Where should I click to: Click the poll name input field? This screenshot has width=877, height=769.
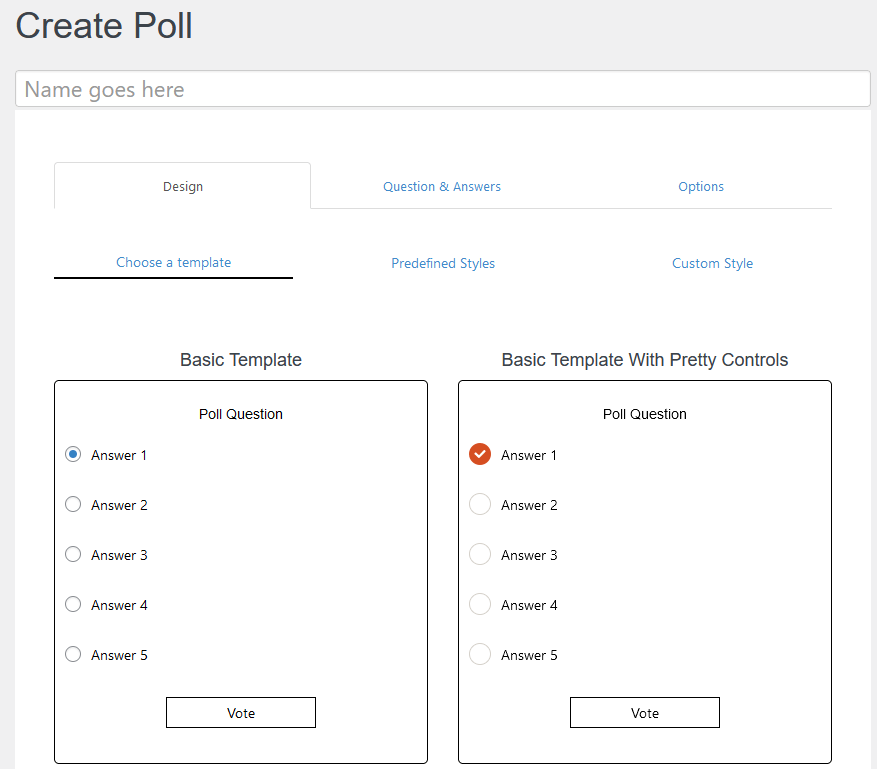coord(442,89)
